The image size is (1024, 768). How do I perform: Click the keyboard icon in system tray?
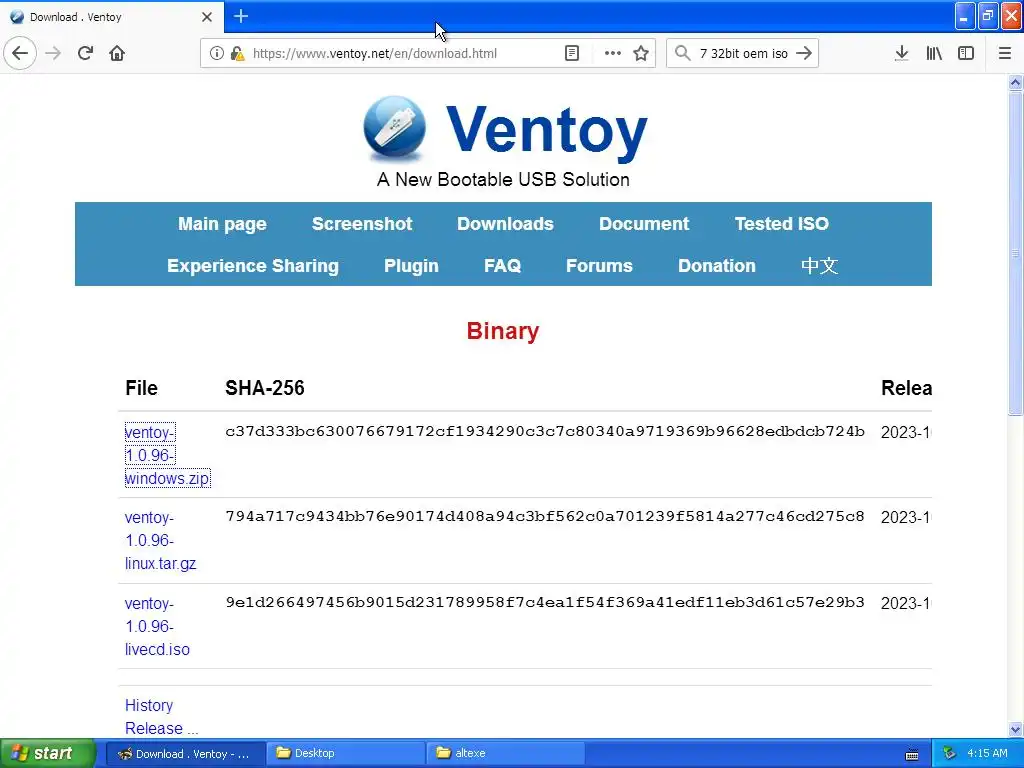point(912,754)
